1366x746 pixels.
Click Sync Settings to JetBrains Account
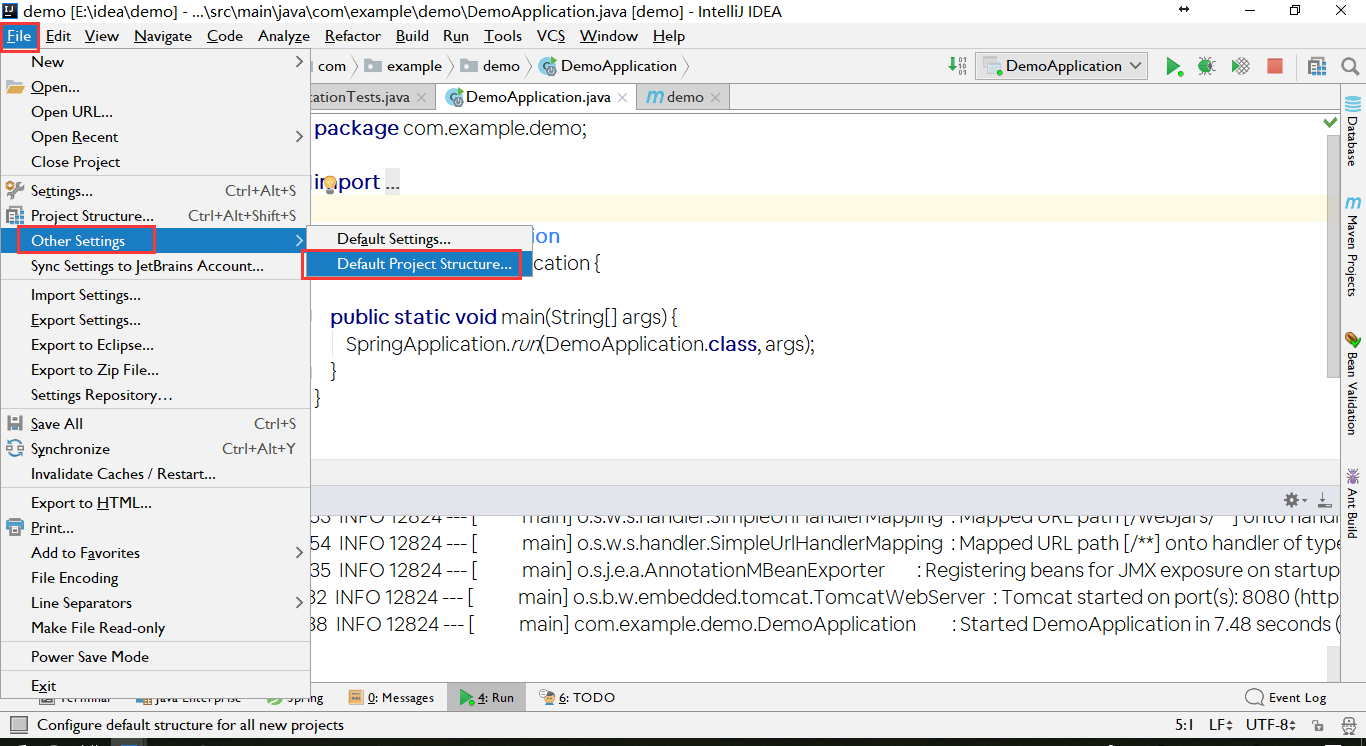155,266
